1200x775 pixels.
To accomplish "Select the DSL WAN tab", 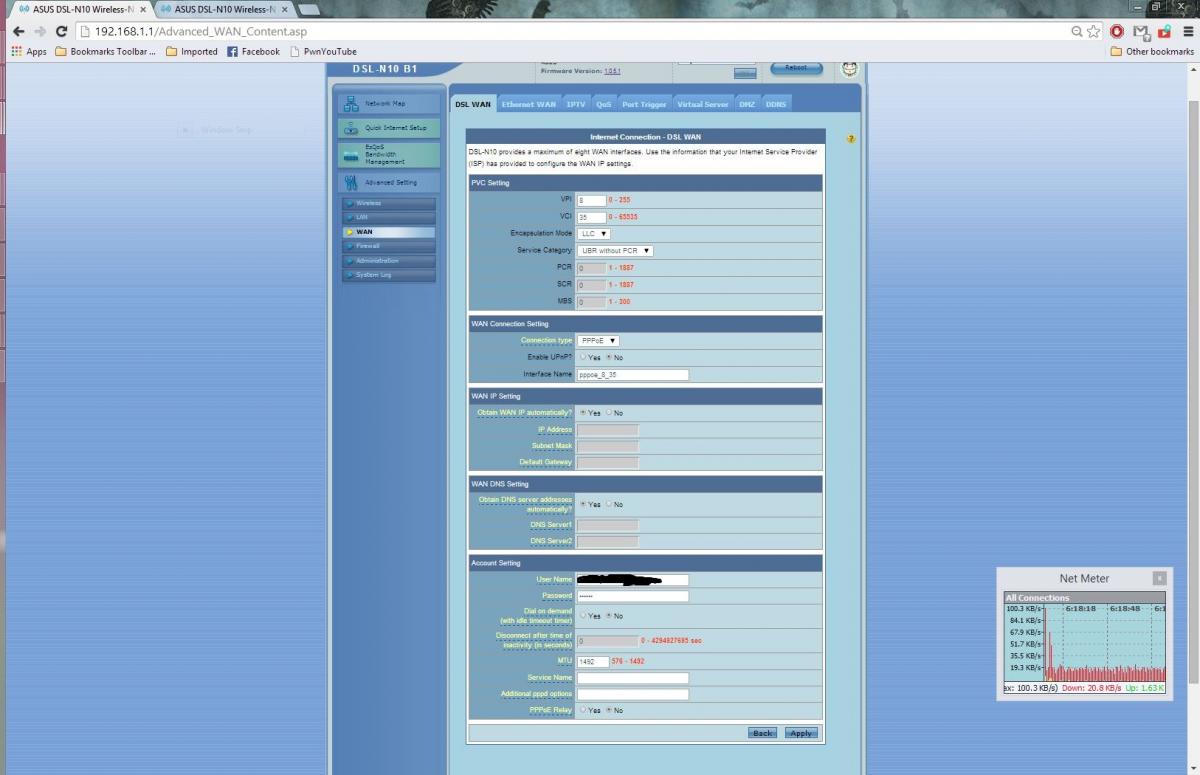I will (473, 104).
